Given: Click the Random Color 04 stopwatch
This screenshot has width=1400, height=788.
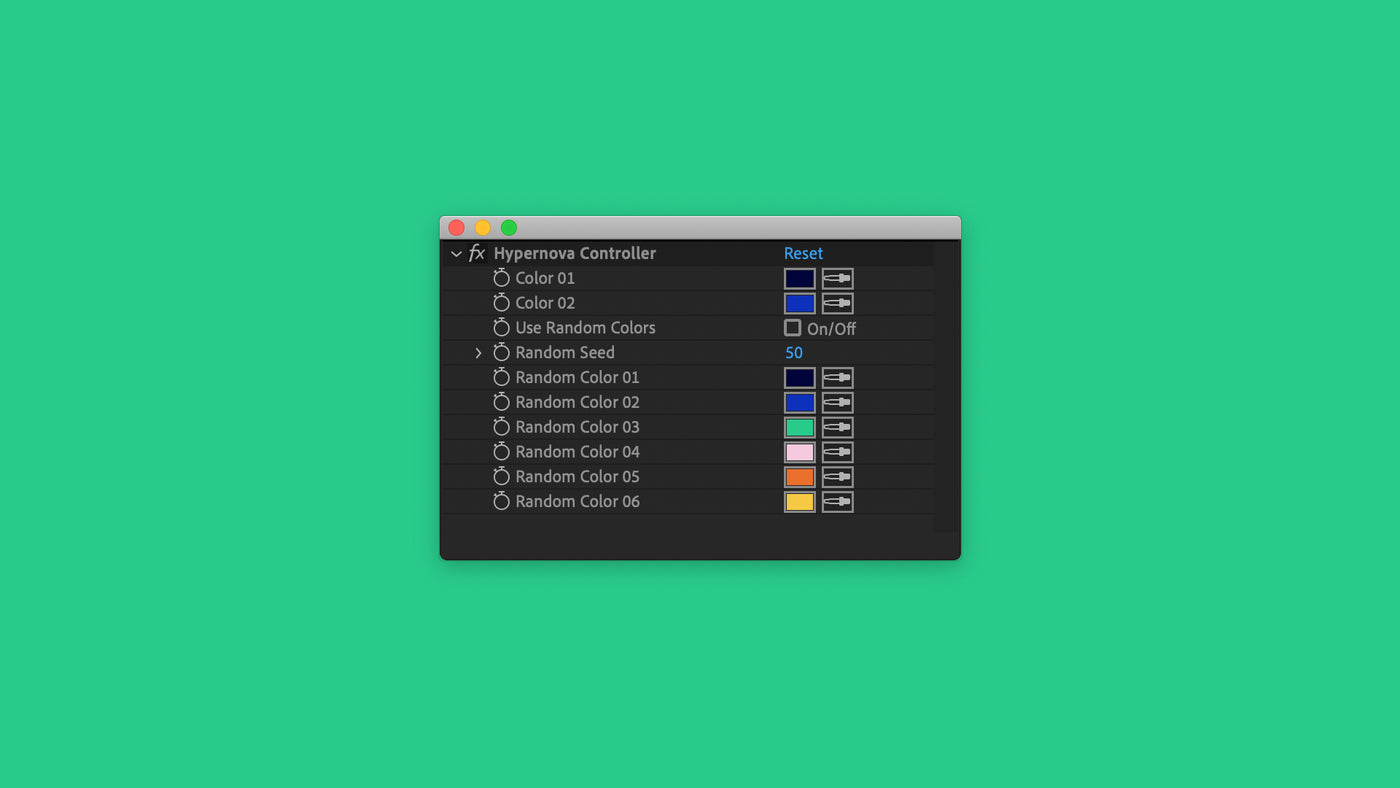Looking at the screenshot, I should coord(502,452).
